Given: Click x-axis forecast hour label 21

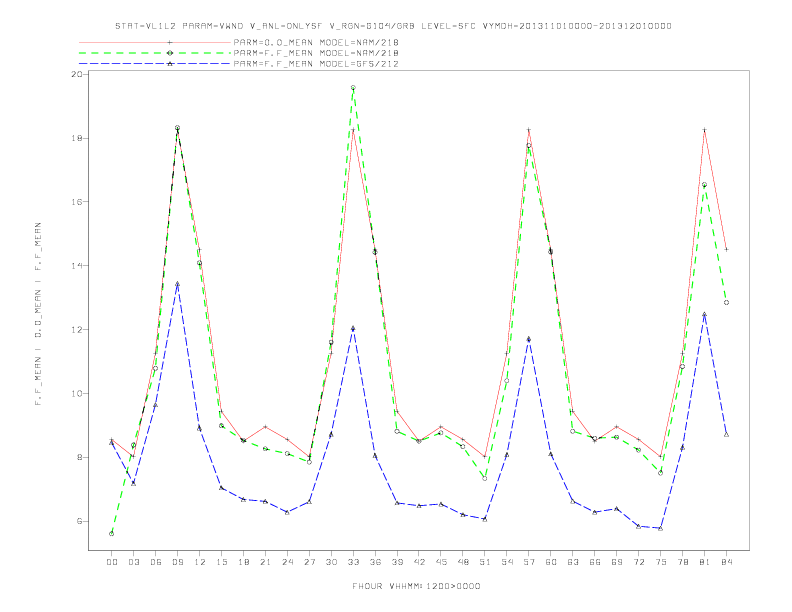Looking at the screenshot, I should [265, 562].
